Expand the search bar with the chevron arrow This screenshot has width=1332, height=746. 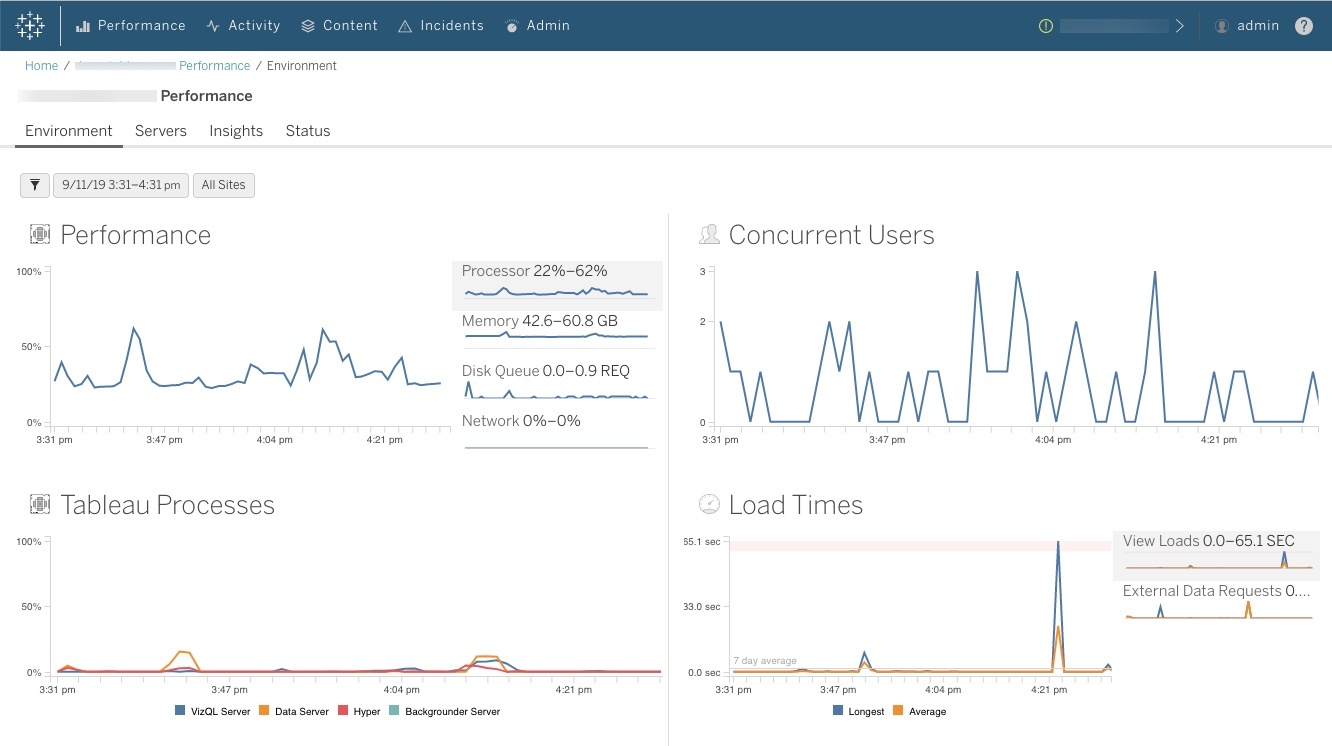[1180, 25]
